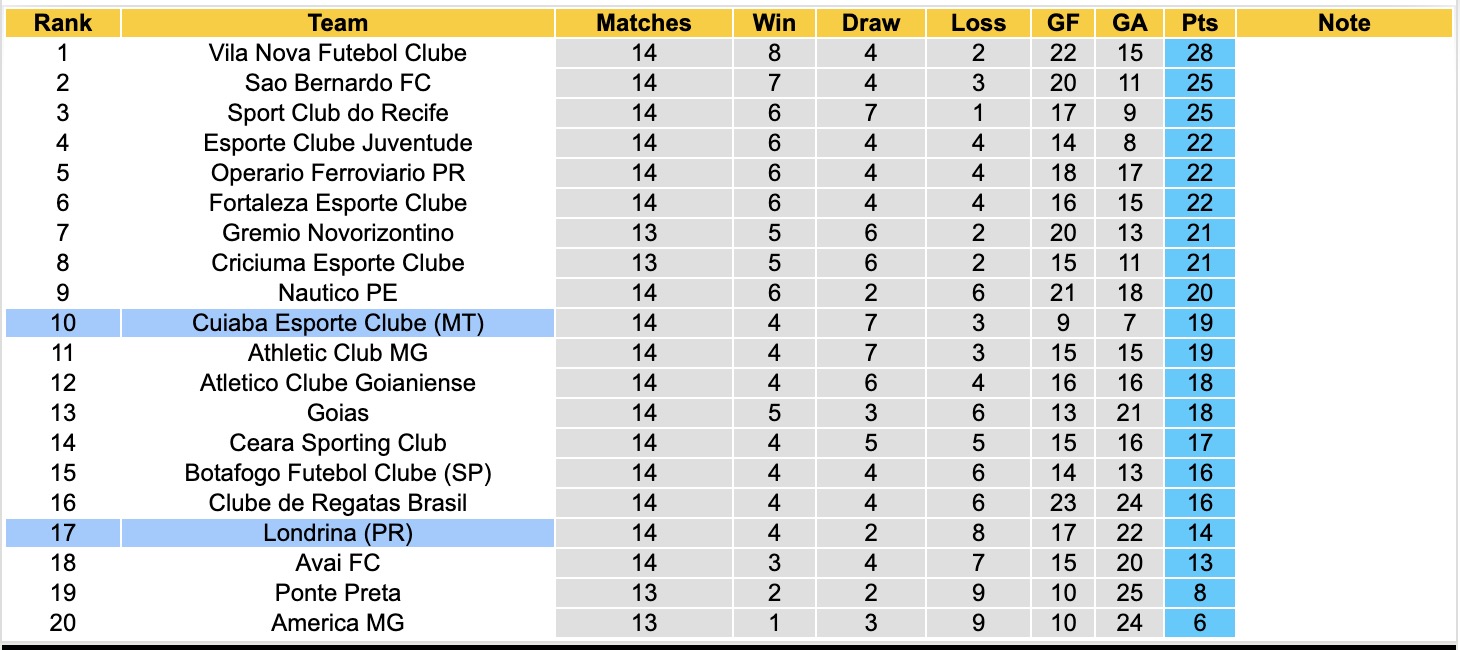Click the Win column header
The width and height of the screenshot is (1460, 650).
coord(774,23)
